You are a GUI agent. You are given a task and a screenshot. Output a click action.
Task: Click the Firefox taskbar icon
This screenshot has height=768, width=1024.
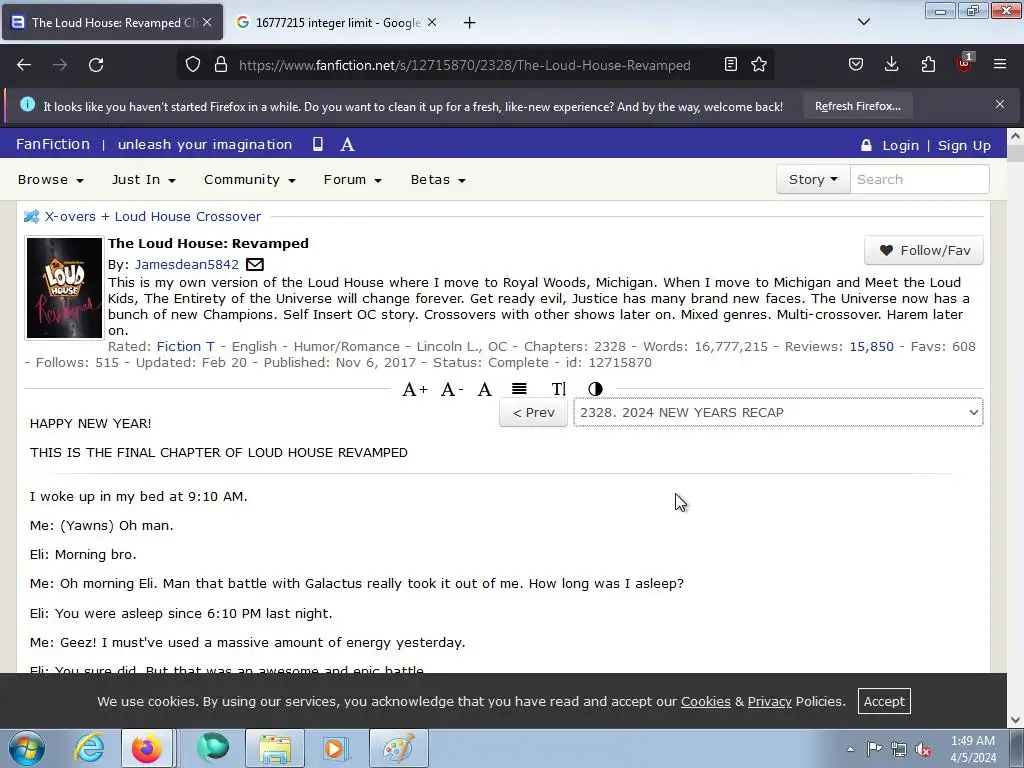pyautogui.click(x=148, y=748)
